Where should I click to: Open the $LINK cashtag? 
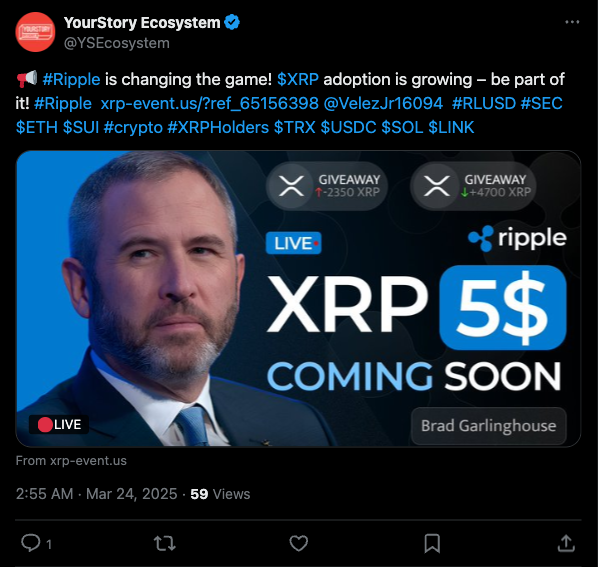tap(451, 127)
